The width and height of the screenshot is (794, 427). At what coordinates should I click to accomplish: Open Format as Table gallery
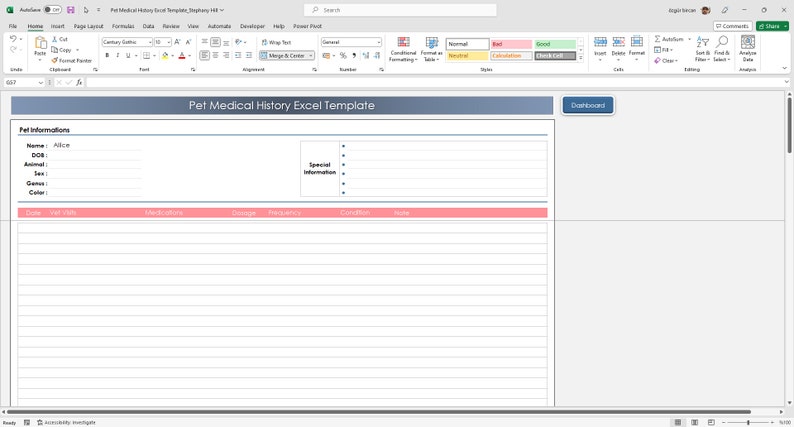[431, 49]
